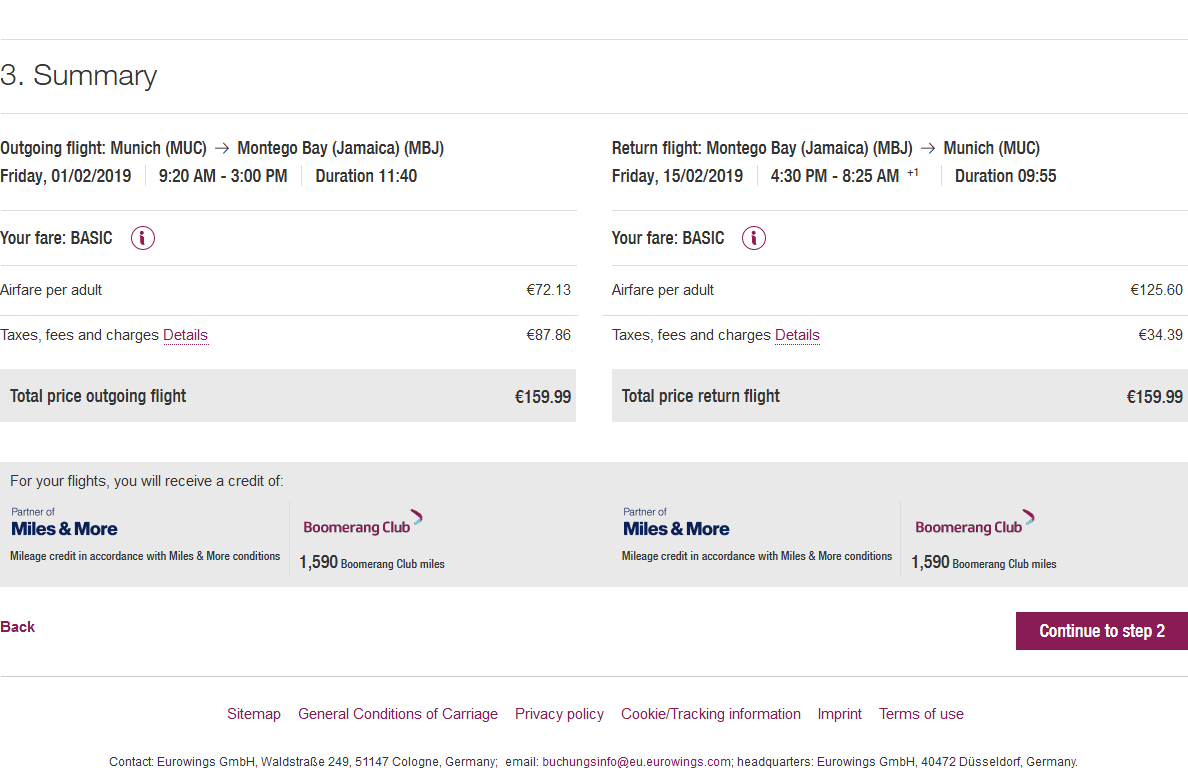
Task: Show outgoing flight taxes Details
Action: 186,335
